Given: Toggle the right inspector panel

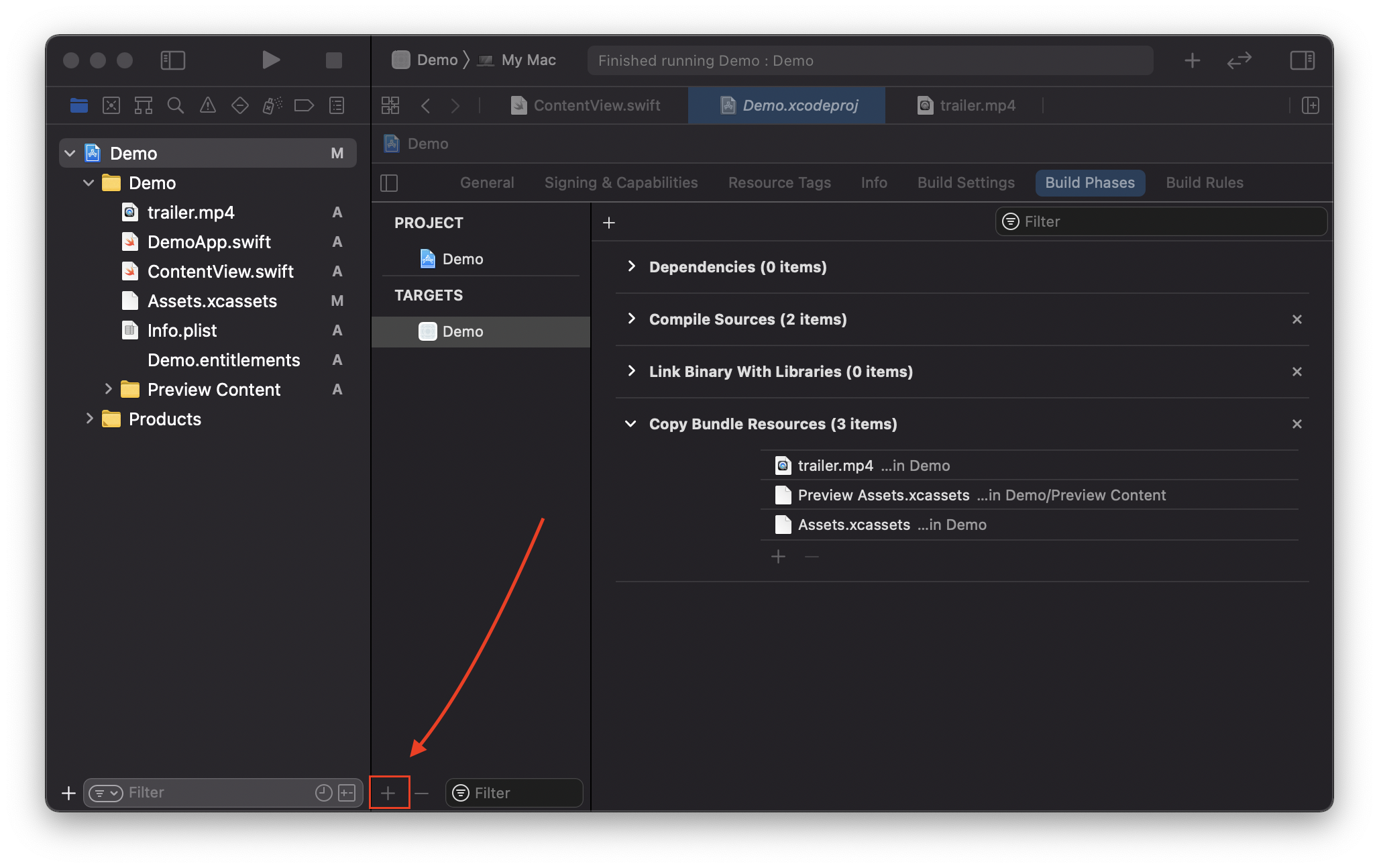Looking at the screenshot, I should [1302, 60].
